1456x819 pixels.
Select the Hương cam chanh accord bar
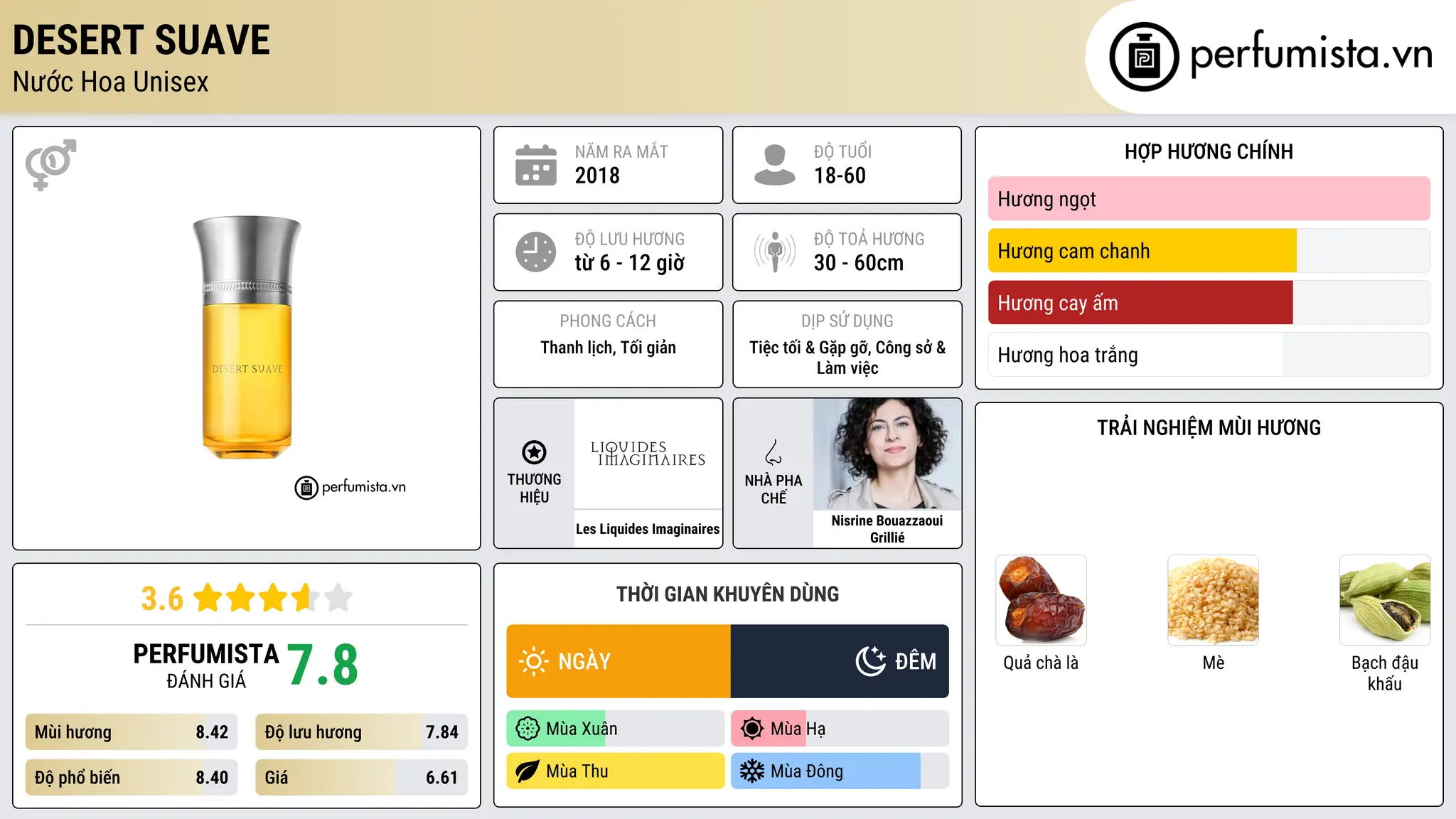point(1209,251)
